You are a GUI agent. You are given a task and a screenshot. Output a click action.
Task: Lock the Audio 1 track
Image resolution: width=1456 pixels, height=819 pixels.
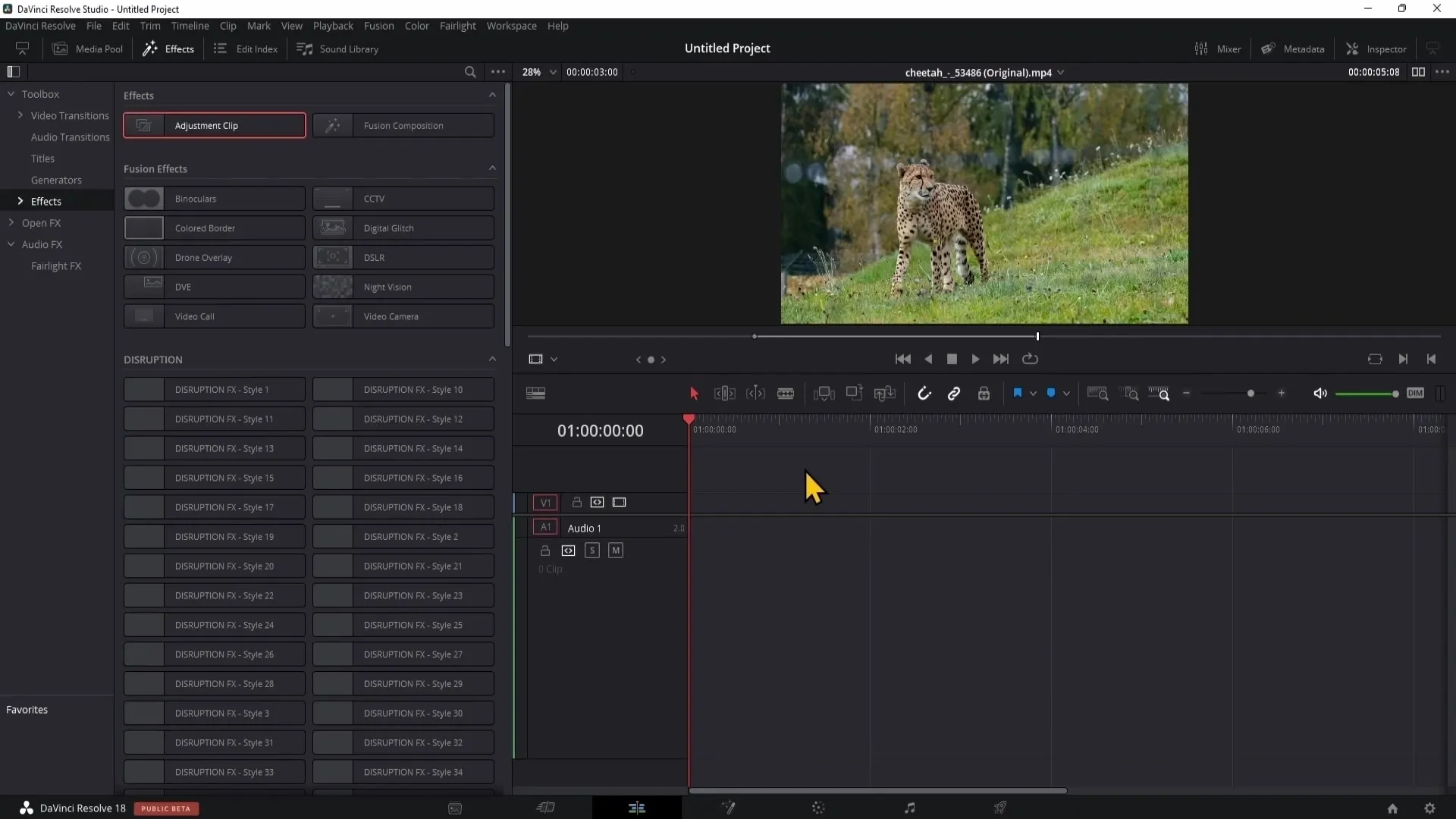(x=544, y=551)
